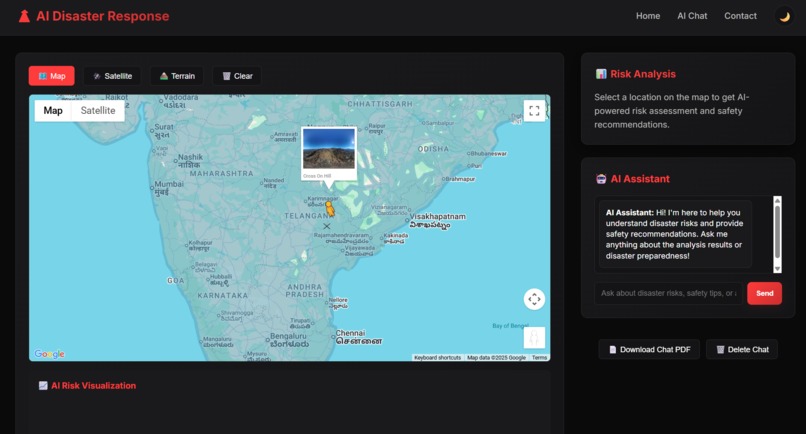Image resolution: width=806 pixels, height=434 pixels.
Task: Click Map data ©2025 Google text
Action: [496, 357]
